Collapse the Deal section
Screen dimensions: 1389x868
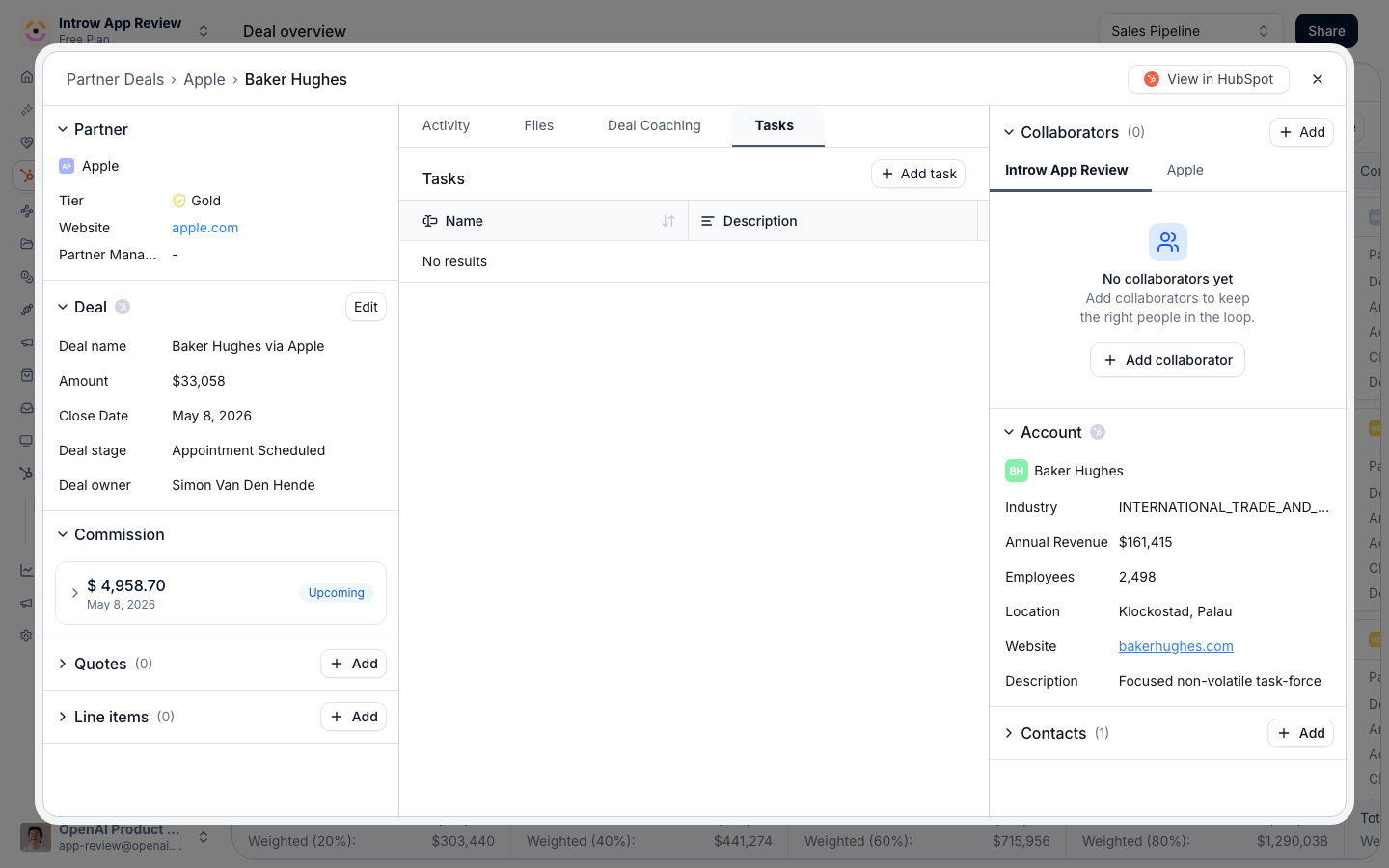63,307
